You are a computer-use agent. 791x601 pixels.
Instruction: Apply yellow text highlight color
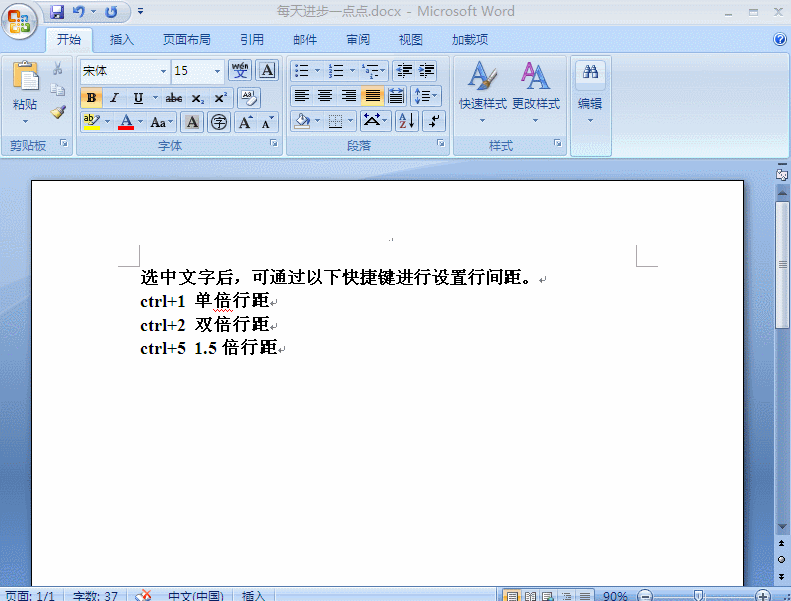pos(91,122)
